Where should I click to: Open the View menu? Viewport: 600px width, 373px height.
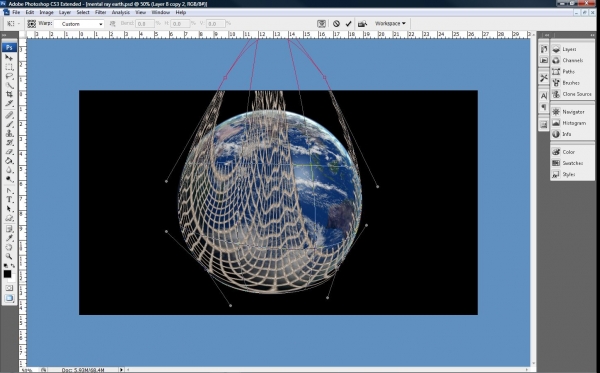(140, 12)
